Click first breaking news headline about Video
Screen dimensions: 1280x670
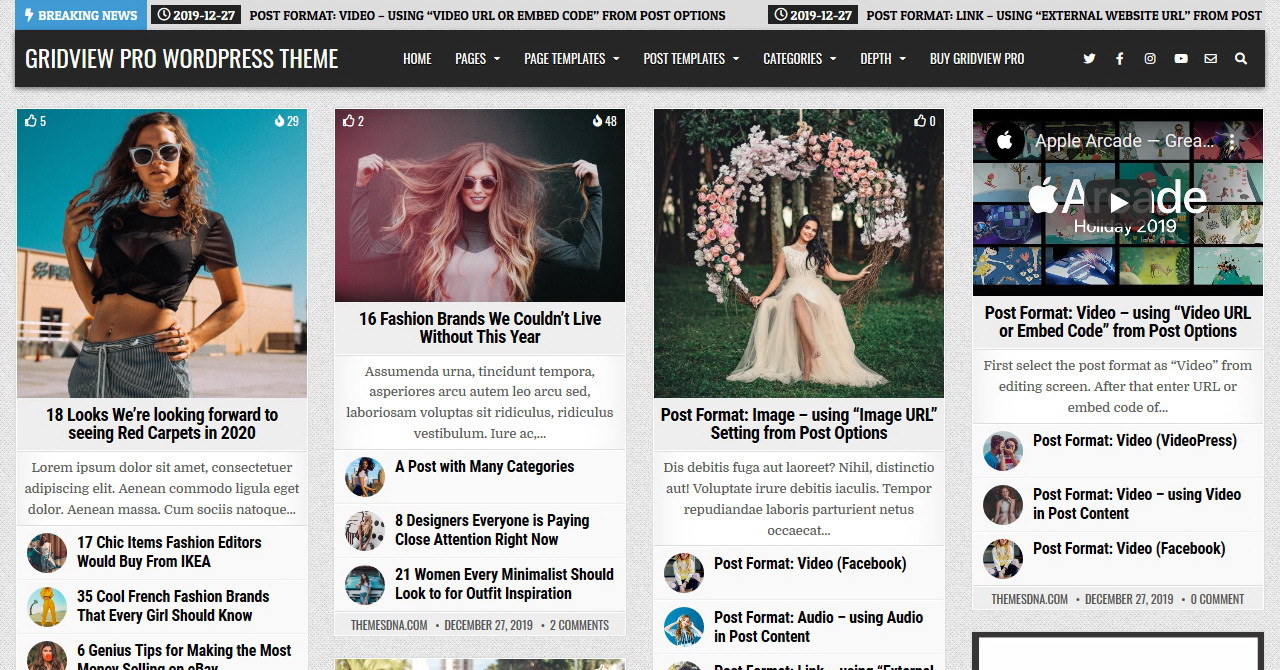pyautogui.click(x=488, y=15)
